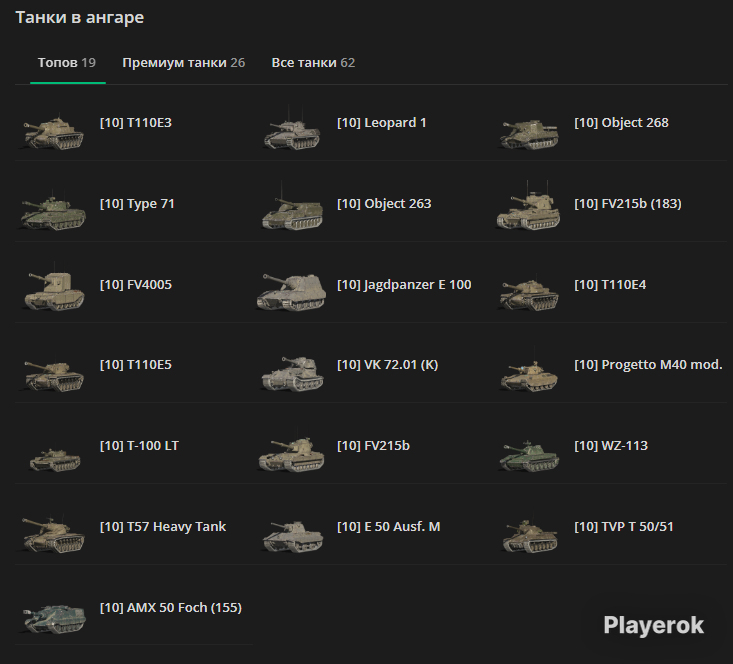The width and height of the screenshot is (733, 664).
Task: Select the '[10] Object 263' label
Action: pyautogui.click(x=384, y=204)
